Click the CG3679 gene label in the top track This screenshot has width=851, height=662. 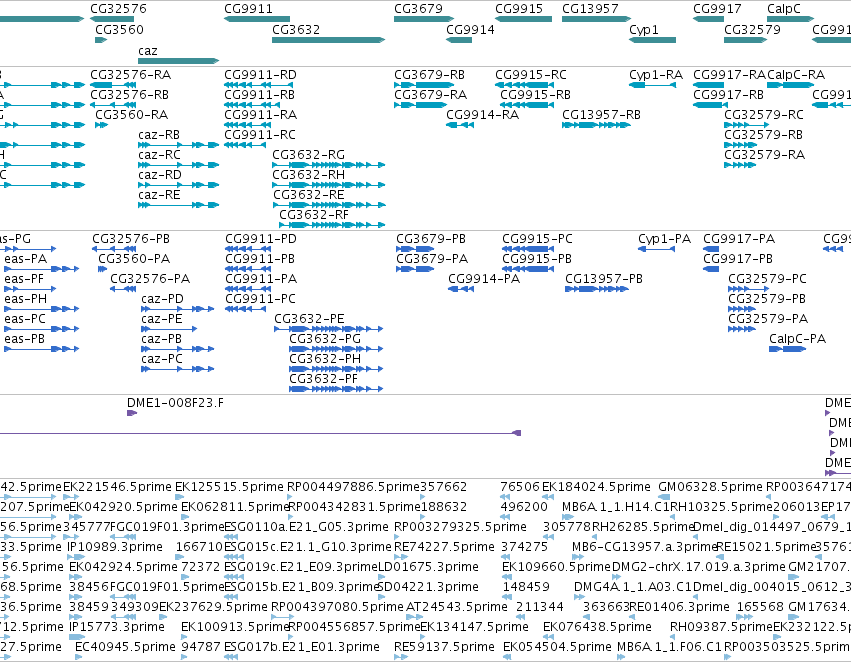tap(418, 9)
